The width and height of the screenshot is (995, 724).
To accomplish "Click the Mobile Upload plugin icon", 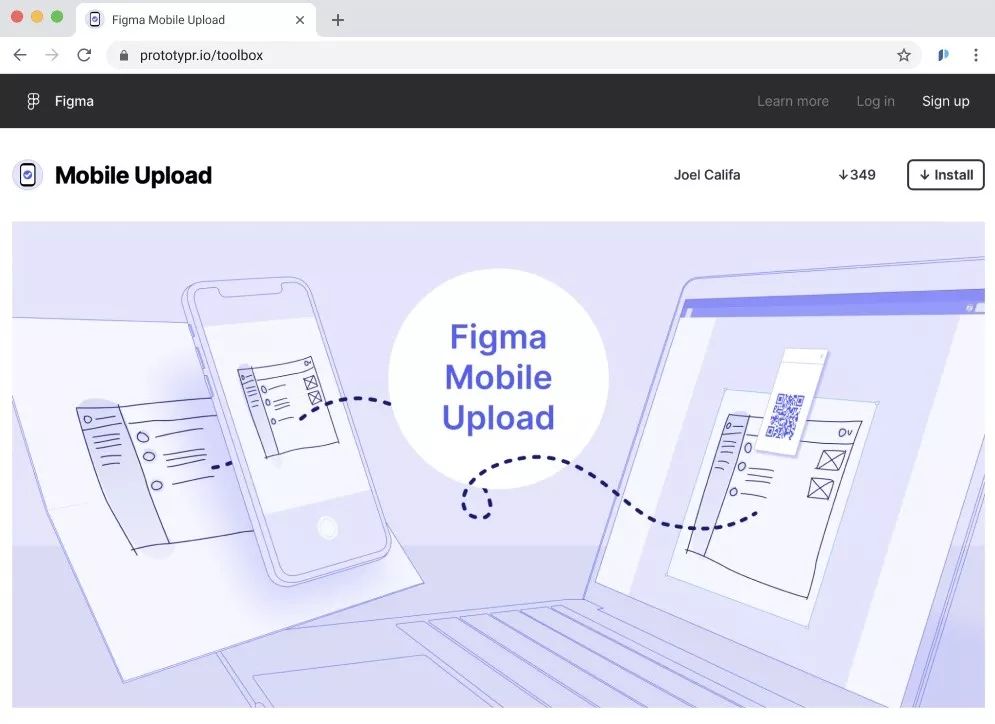I will [27, 175].
